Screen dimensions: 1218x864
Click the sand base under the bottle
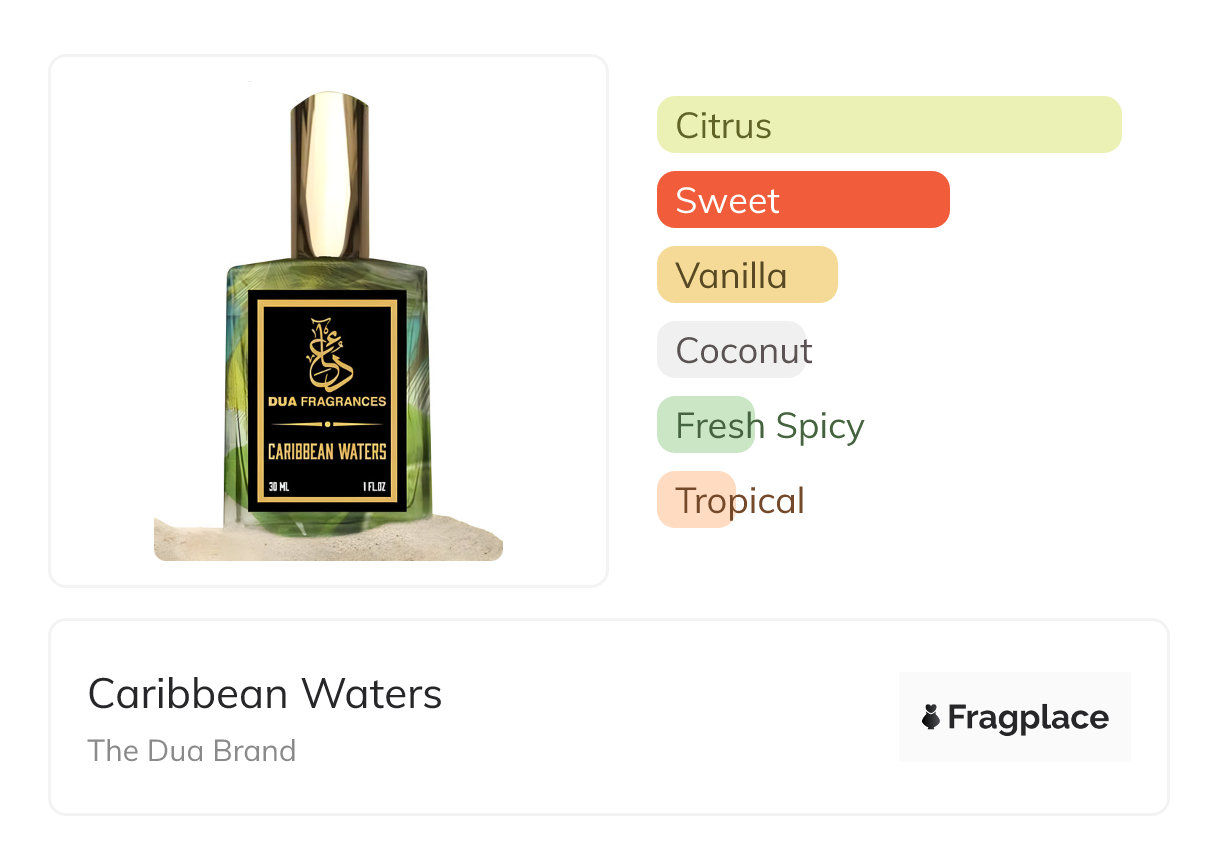tap(328, 538)
